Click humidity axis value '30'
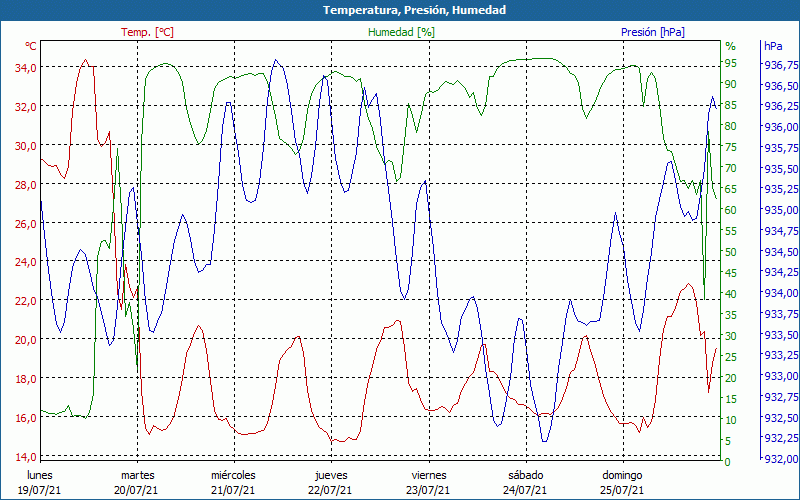 (731, 336)
